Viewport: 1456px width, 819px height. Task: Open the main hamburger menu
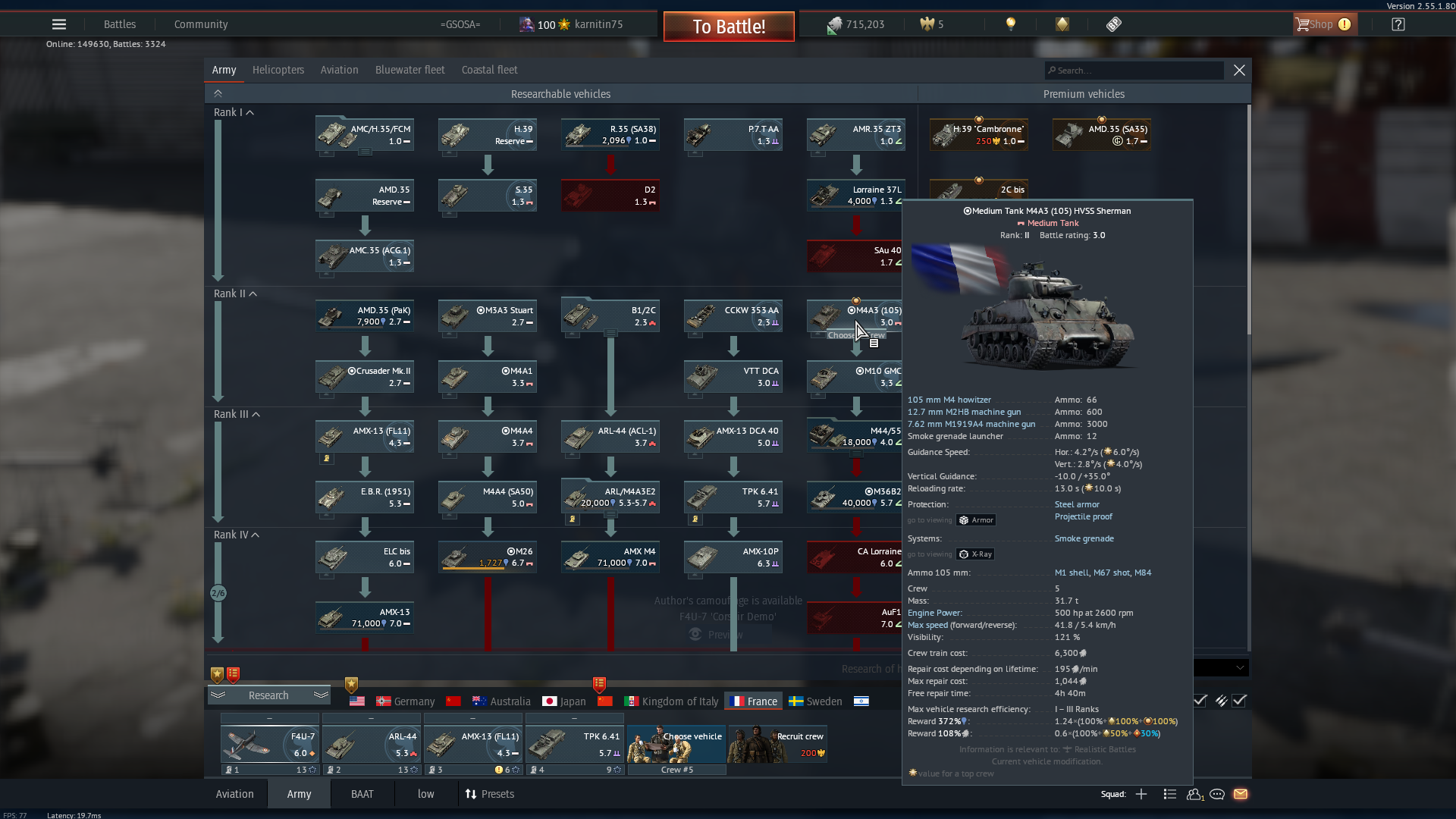tap(58, 24)
